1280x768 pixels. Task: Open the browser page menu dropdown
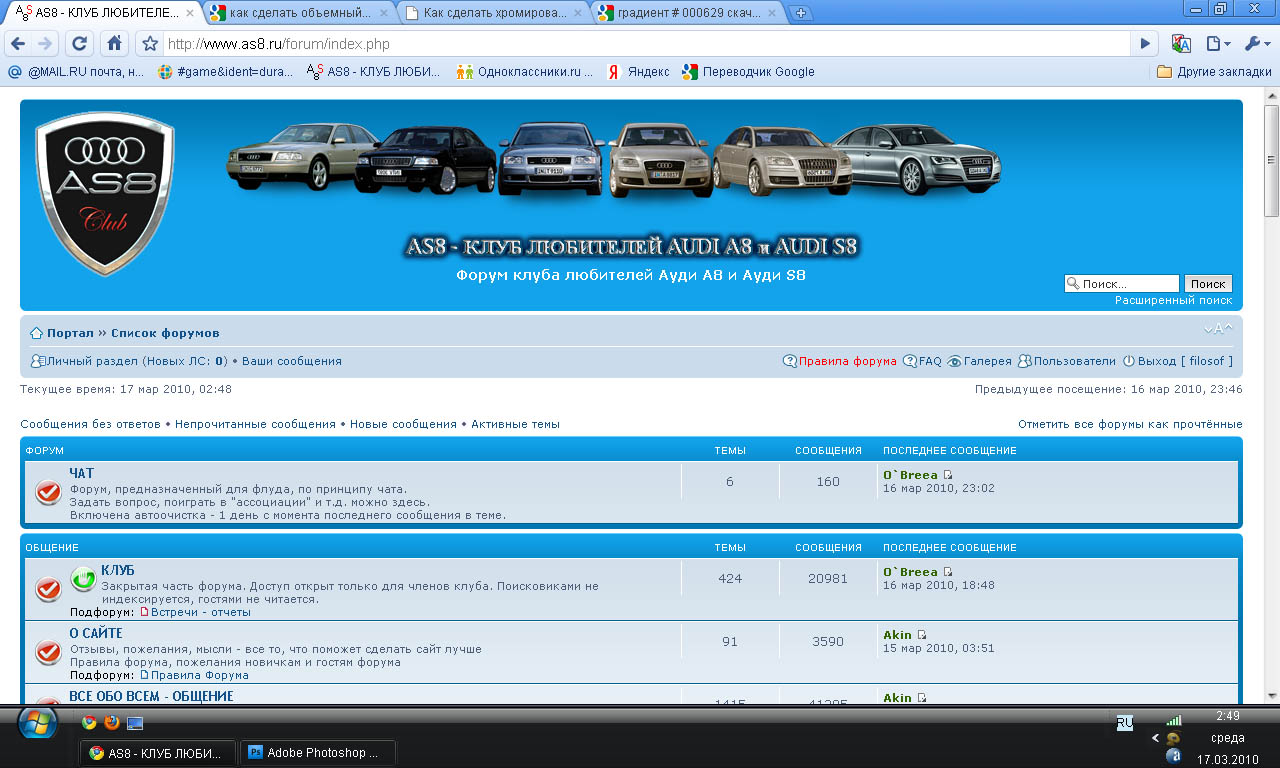coord(1217,44)
